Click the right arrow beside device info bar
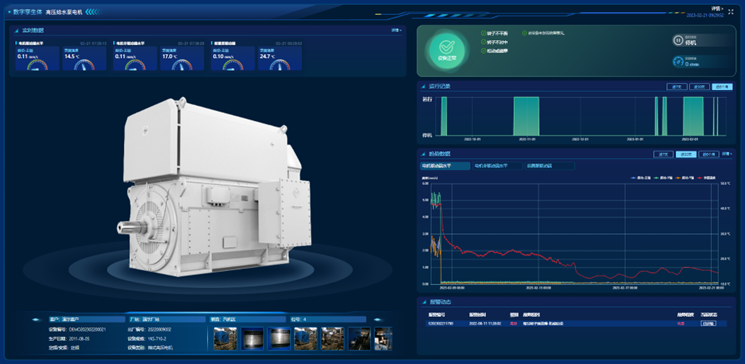Image resolution: width=745 pixels, height=364 pixels. tap(379, 319)
